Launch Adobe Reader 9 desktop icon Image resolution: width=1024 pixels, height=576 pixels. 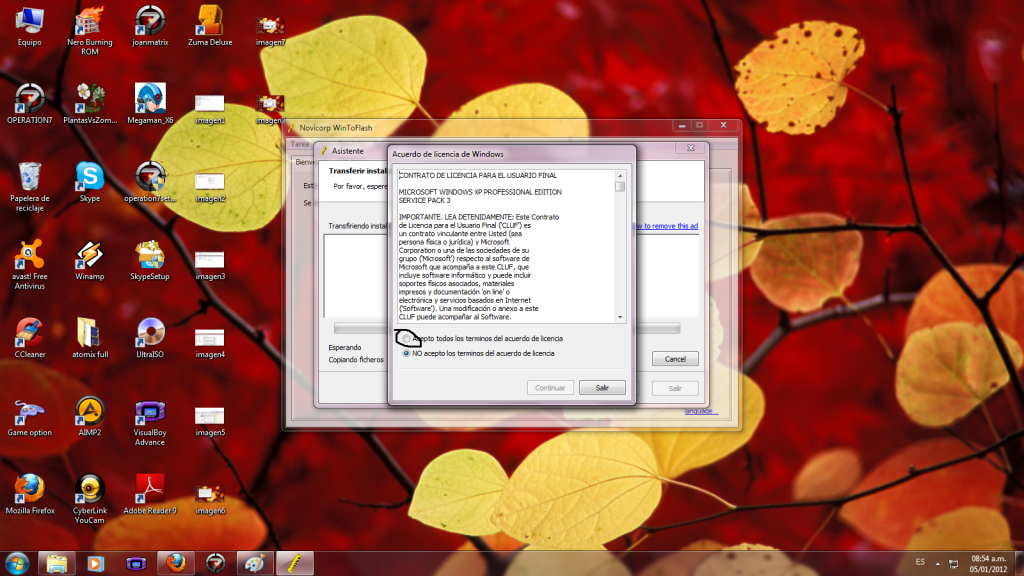(x=150, y=494)
